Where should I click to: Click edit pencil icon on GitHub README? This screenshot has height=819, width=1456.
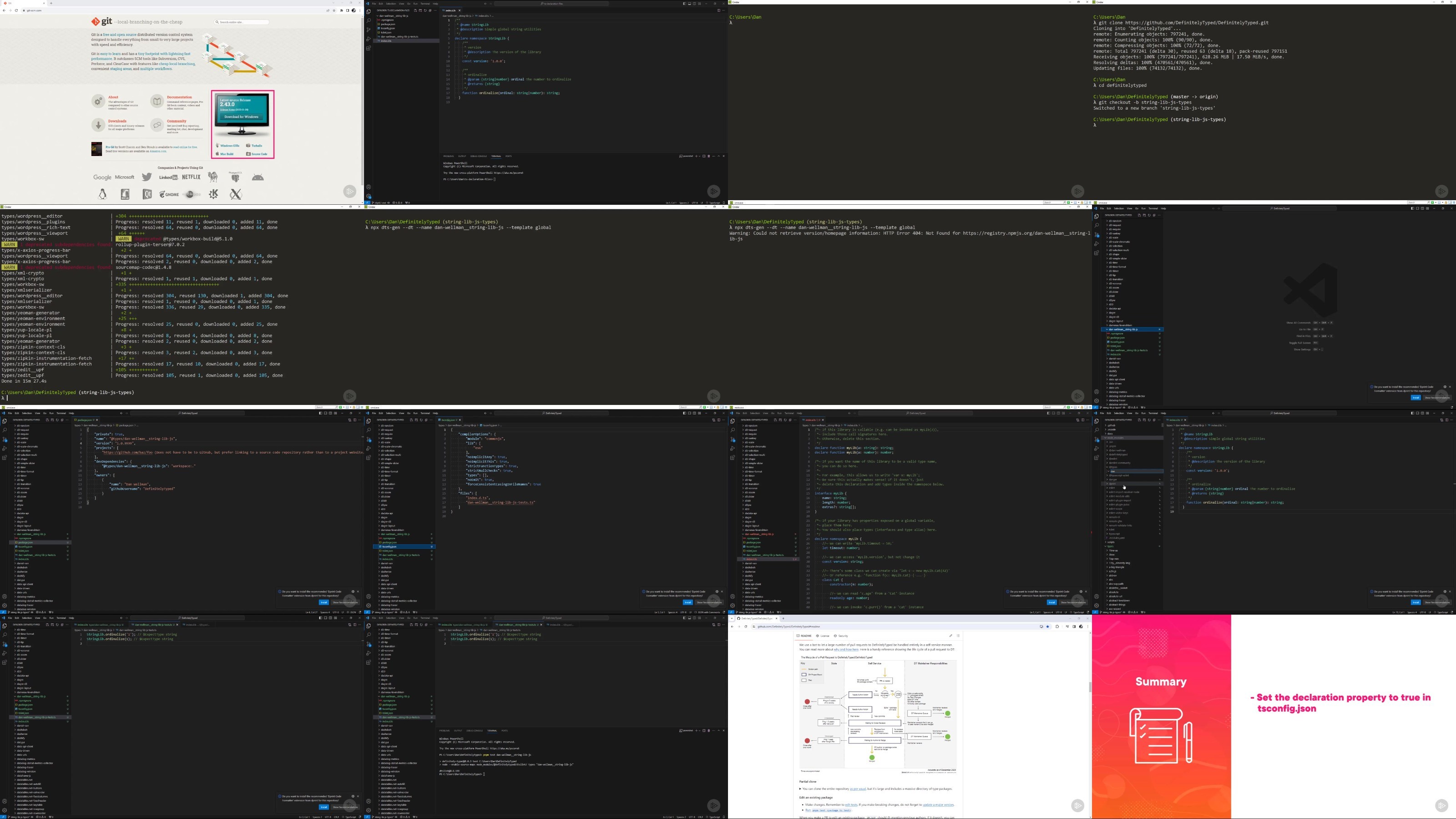(x=950, y=636)
